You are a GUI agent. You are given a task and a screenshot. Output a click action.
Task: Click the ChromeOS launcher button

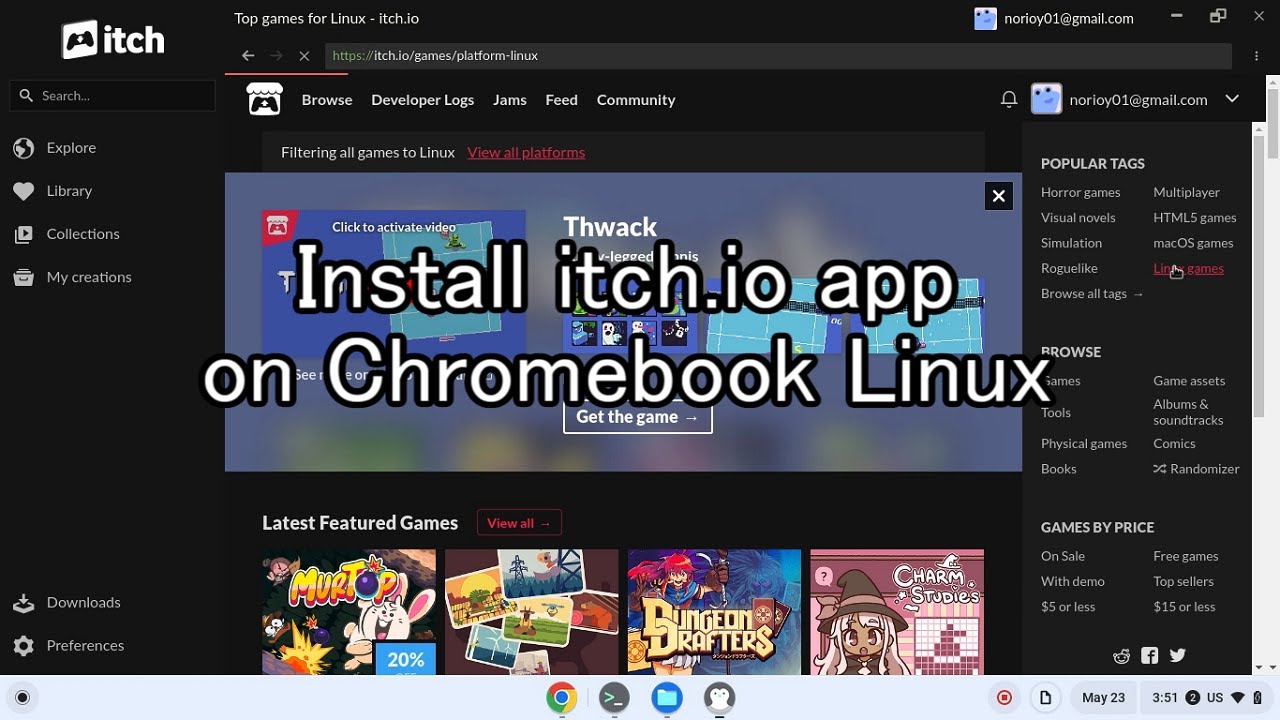[23, 698]
